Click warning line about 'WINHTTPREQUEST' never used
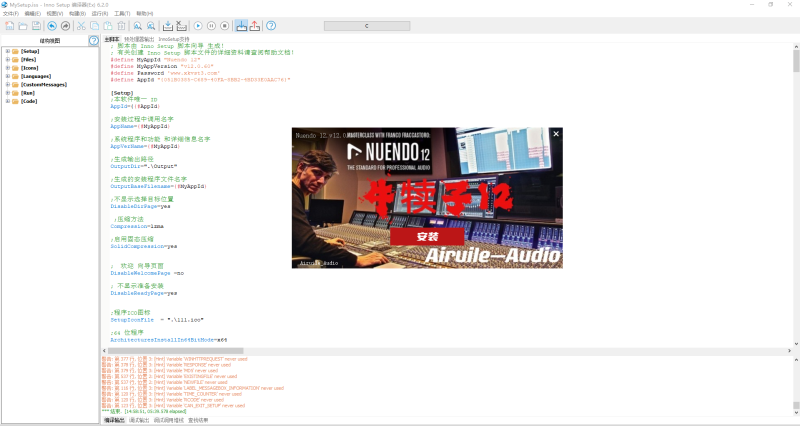The height and width of the screenshot is (426, 800). pos(174,359)
